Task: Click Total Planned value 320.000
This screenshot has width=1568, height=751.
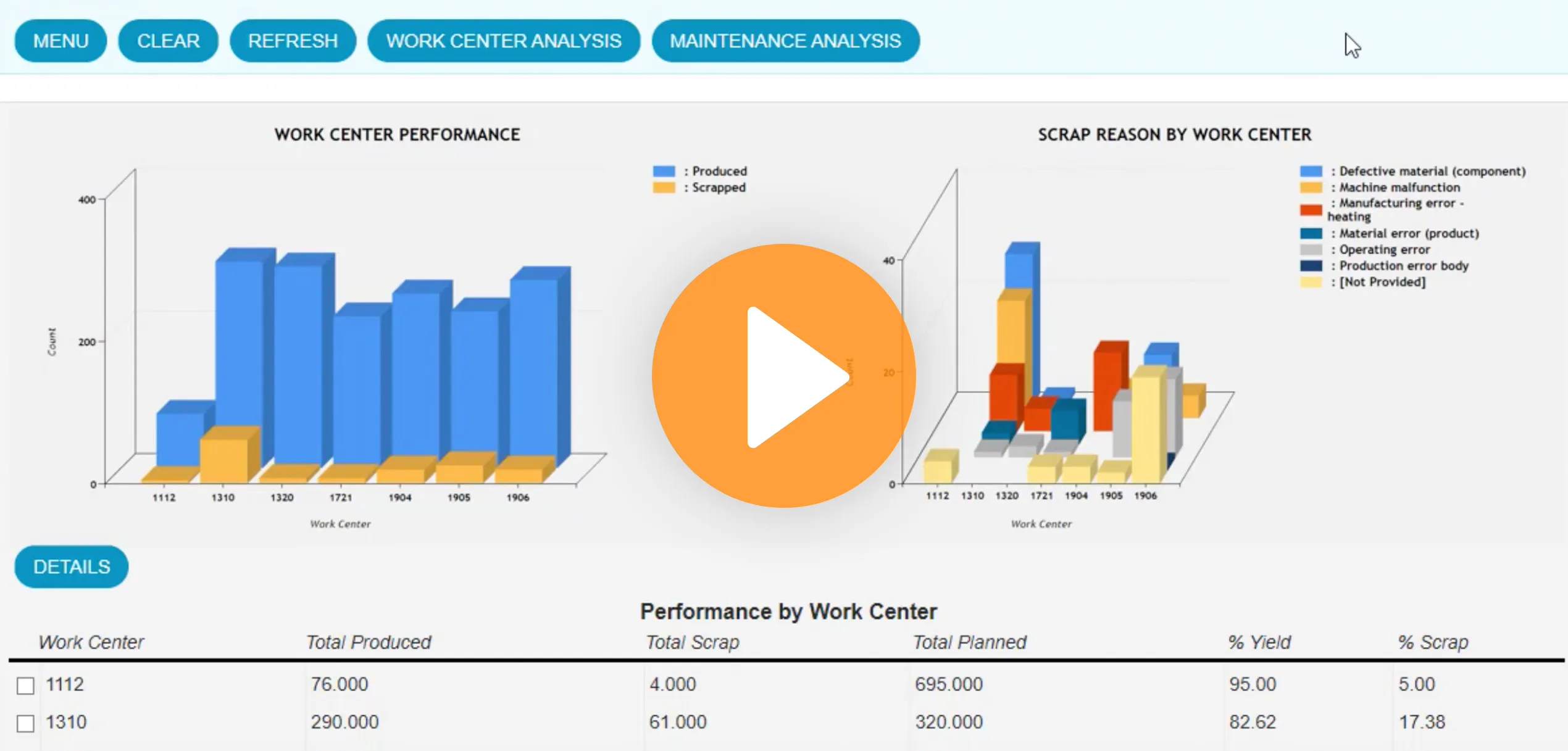Action: (x=949, y=721)
